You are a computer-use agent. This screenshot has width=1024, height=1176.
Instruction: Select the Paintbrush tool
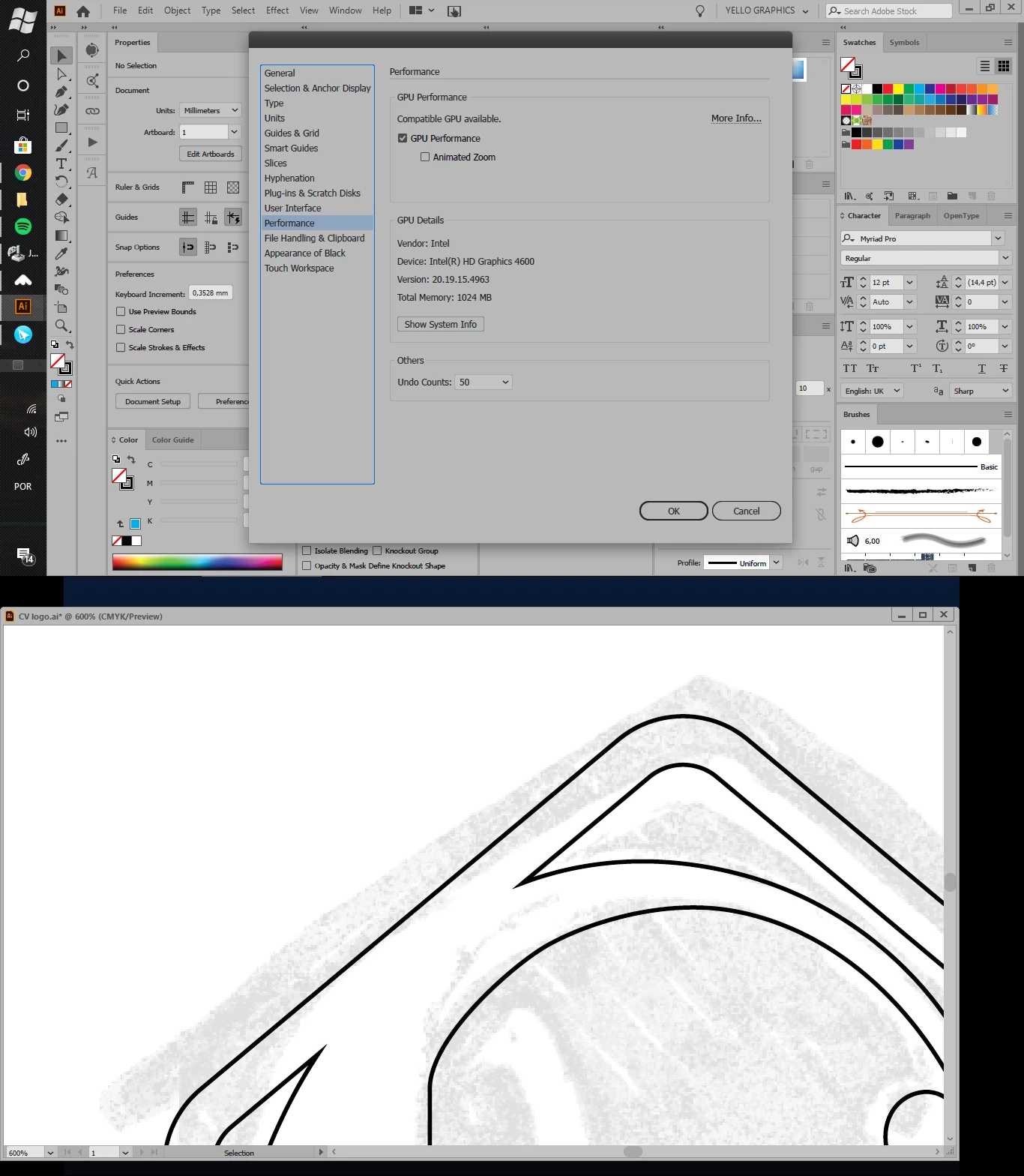[61, 145]
